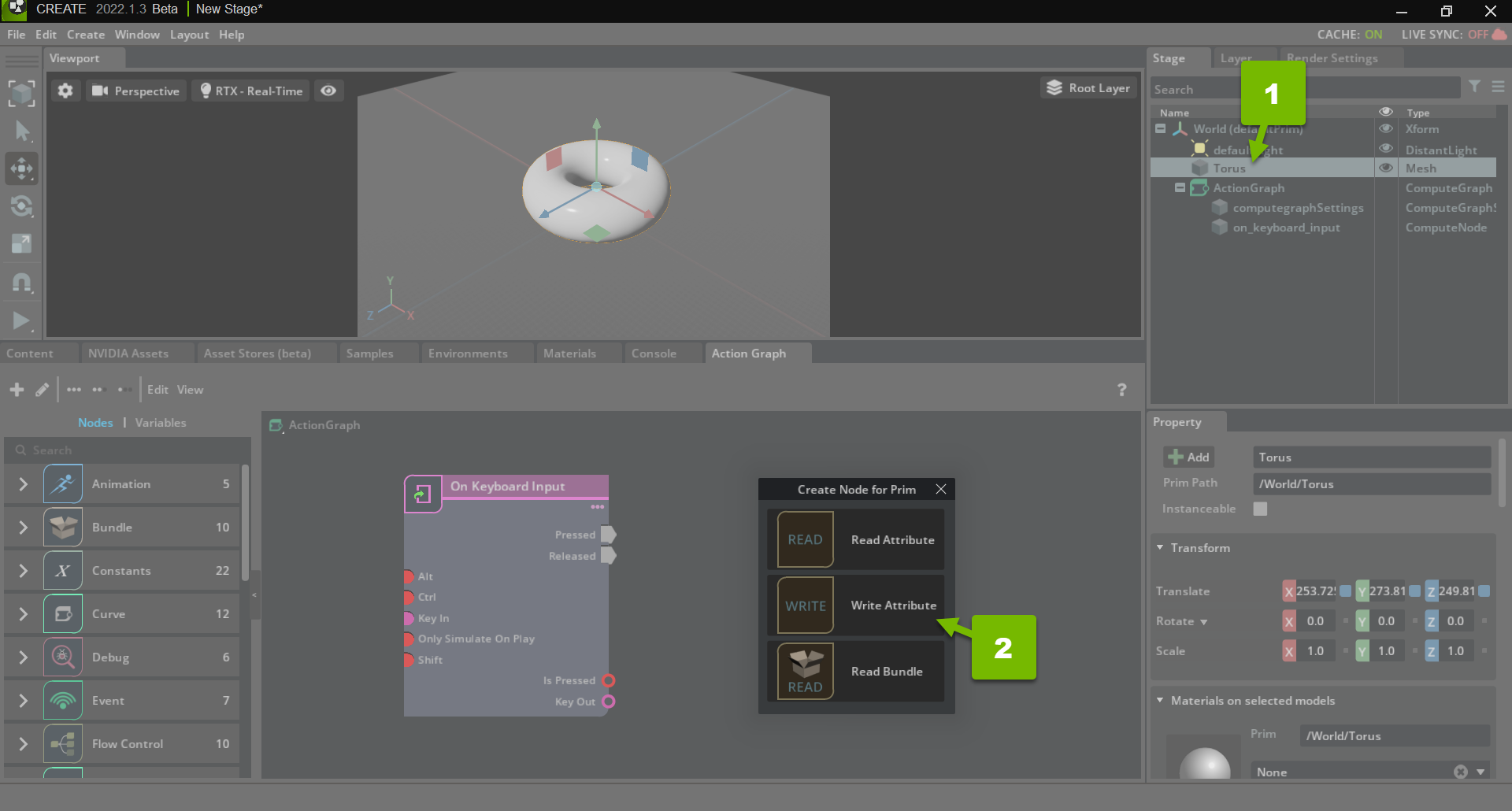Clear the material None binding
This screenshot has height=811, width=1512.
click(x=1461, y=772)
